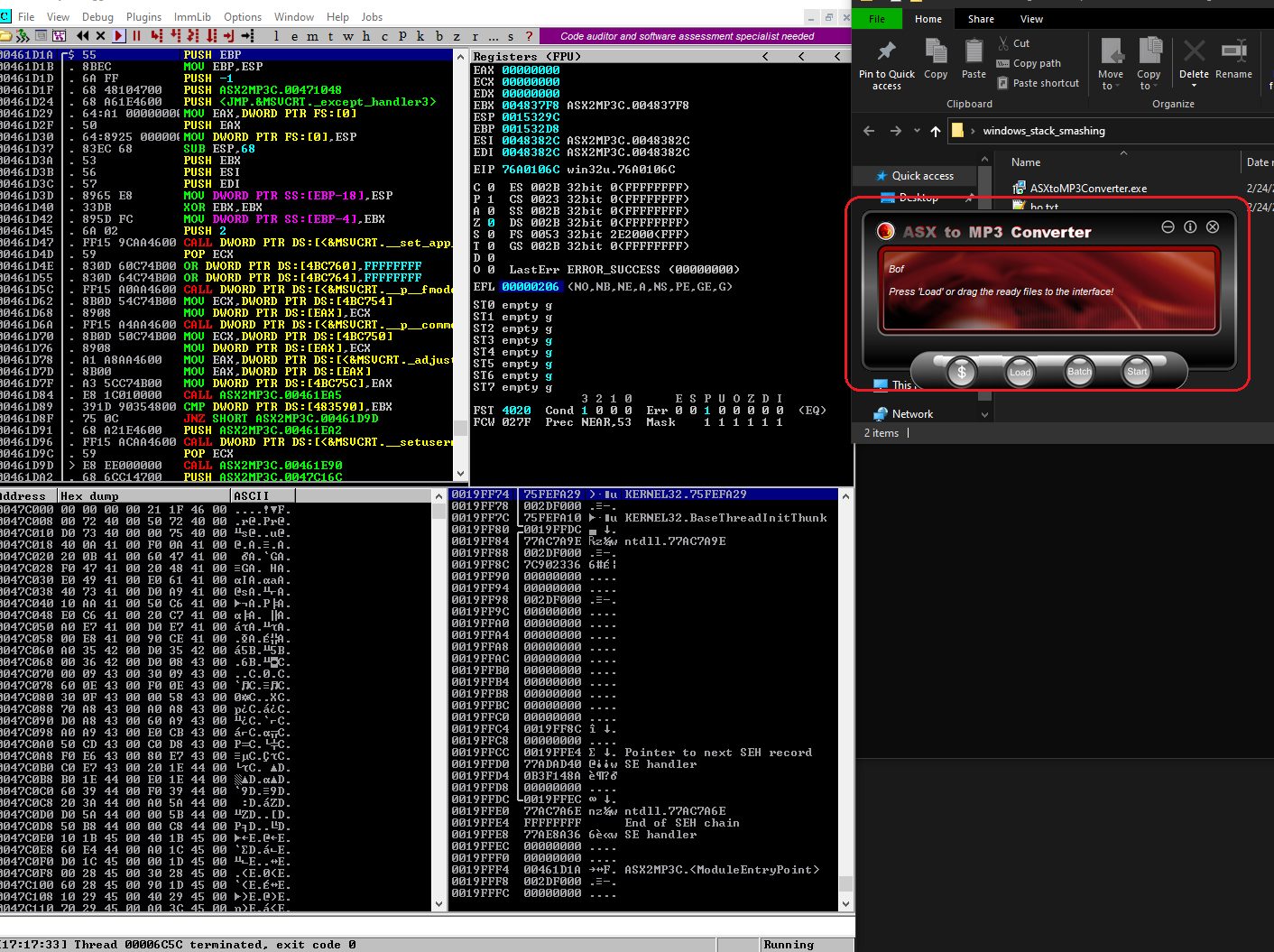Screen dimensions: 1274x952
Task: Open the Plugins menu
Action: (143, 17)
